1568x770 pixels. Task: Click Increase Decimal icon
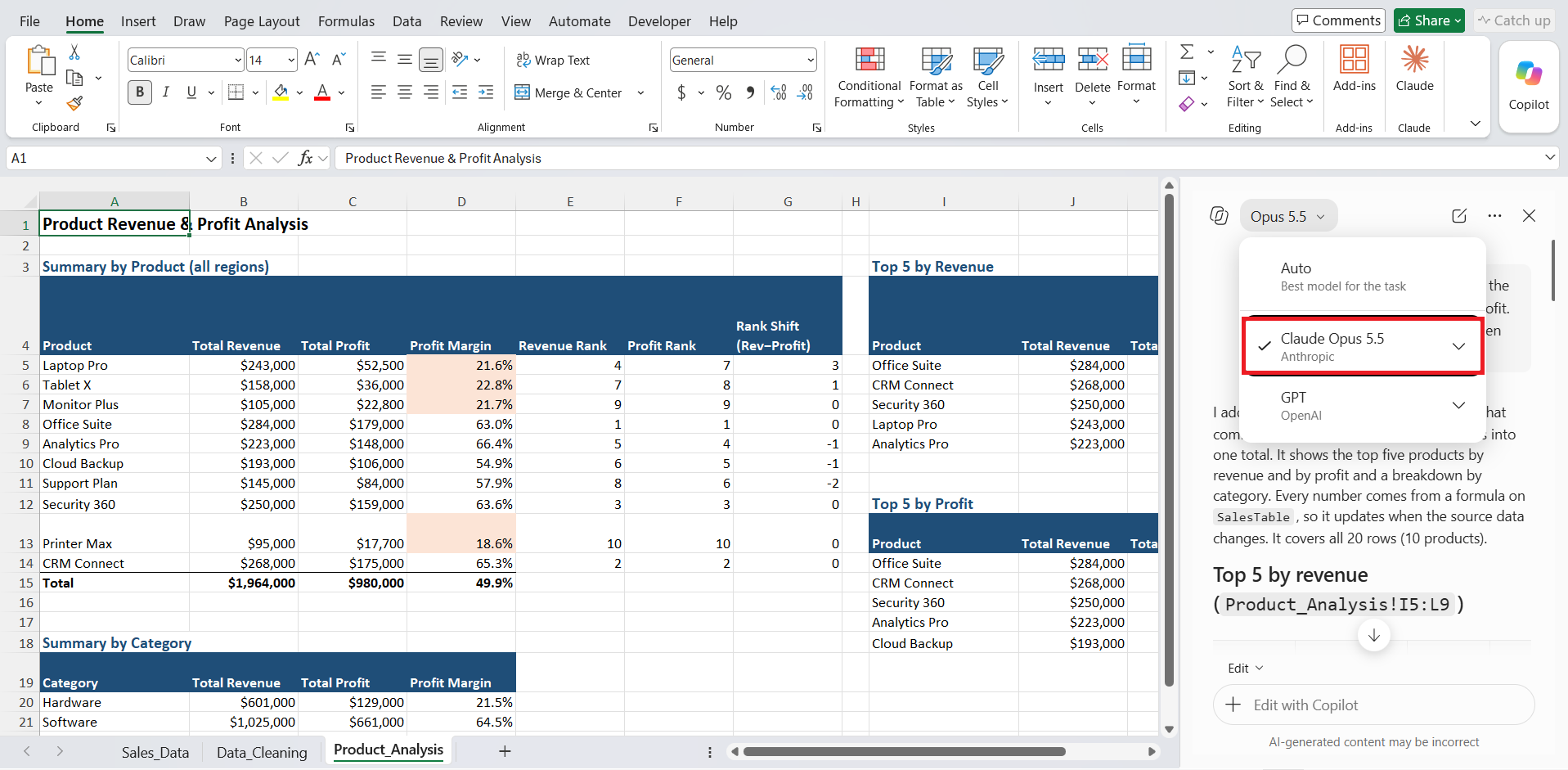click(x=779, y=92)
